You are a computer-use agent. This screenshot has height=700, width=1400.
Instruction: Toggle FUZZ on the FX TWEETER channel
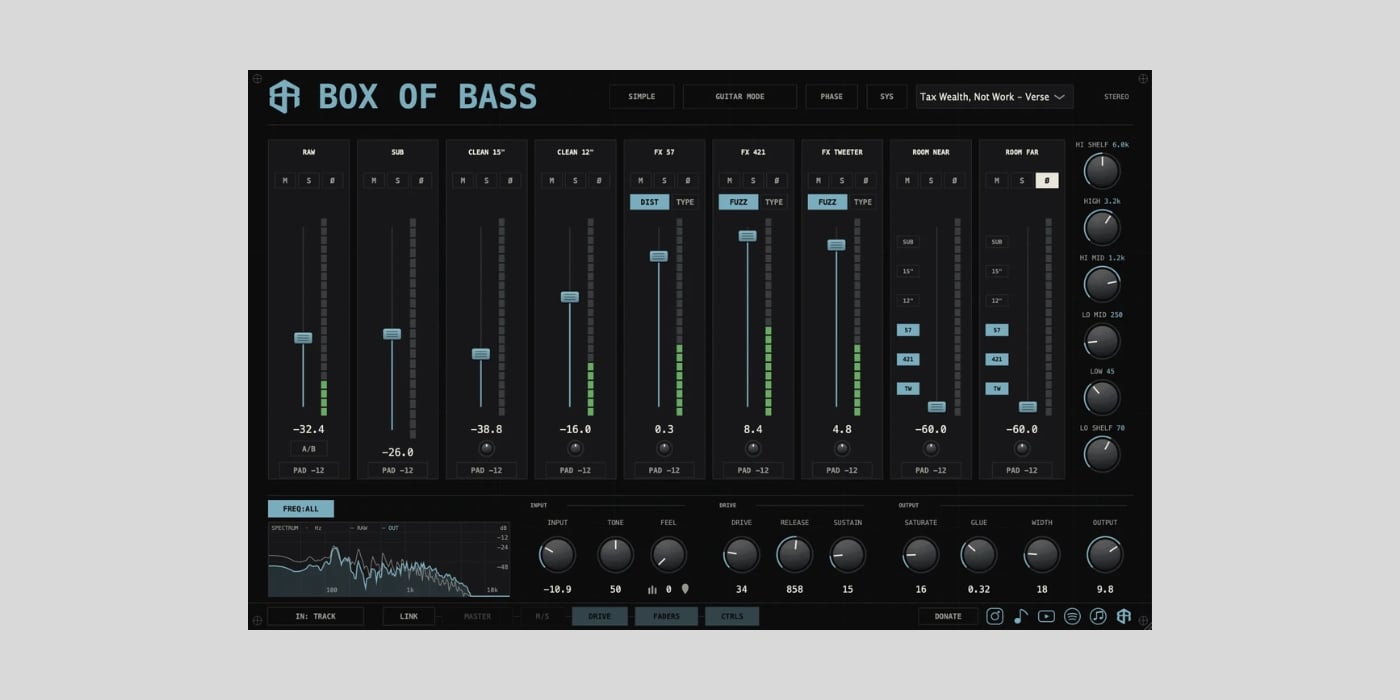click(827, 202)
